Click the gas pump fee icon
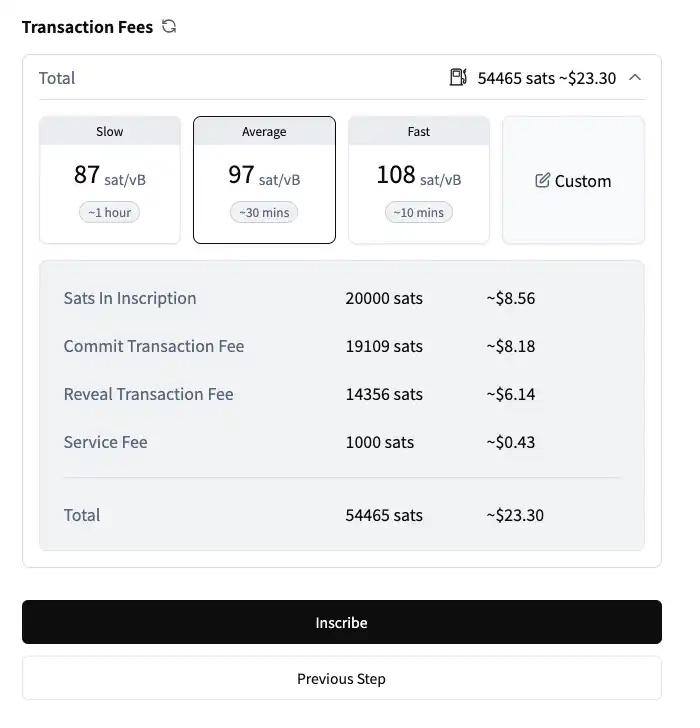The height and width of the screenshot is (728, 700). (458, 77)
